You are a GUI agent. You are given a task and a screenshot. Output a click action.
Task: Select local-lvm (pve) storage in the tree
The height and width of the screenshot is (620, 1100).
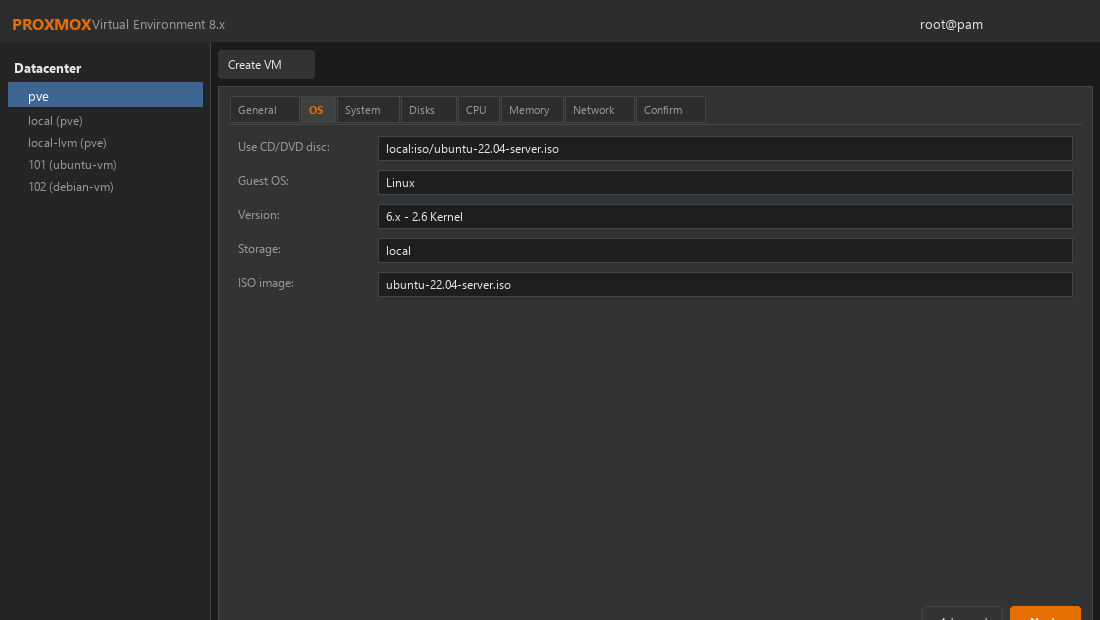(x=67, y=142)
